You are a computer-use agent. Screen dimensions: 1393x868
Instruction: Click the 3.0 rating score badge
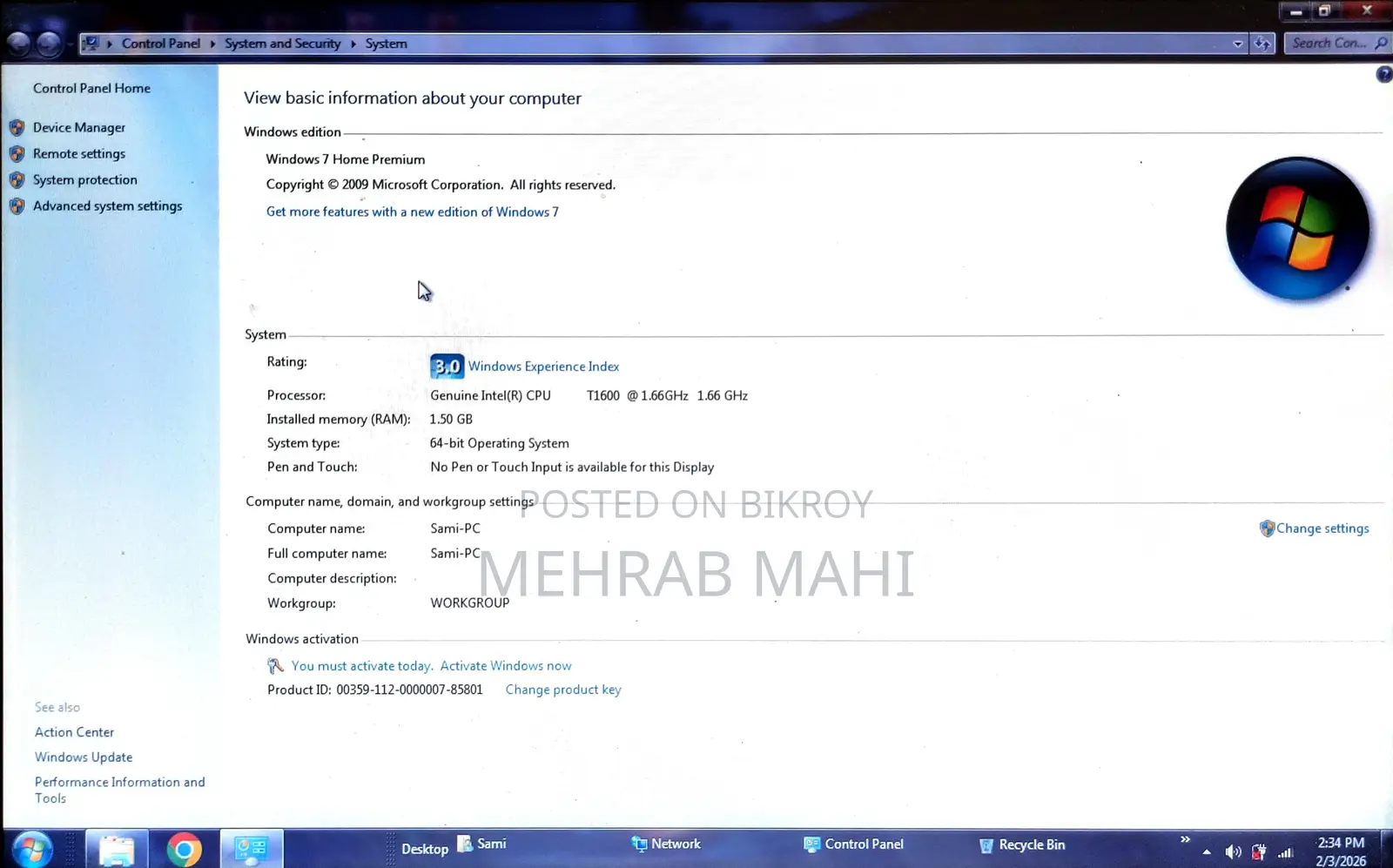[x=447, y=367]
